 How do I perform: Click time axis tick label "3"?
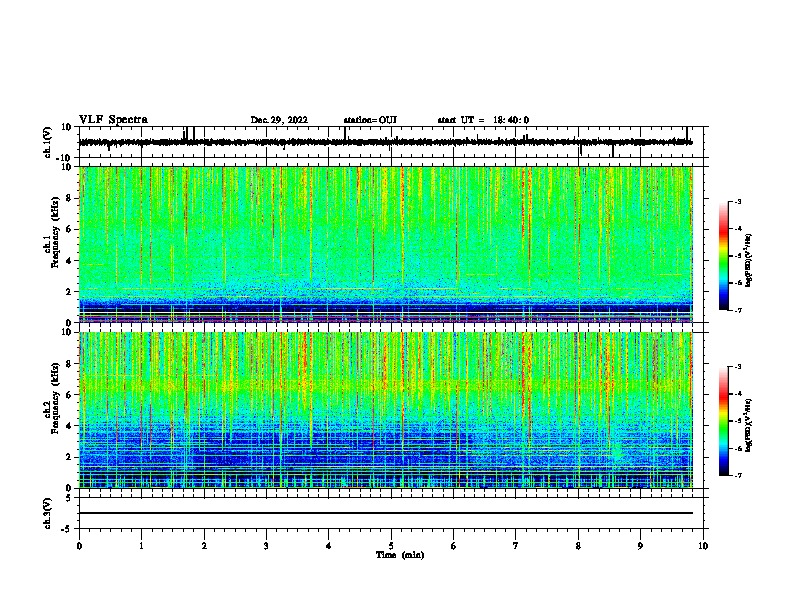tap(266, 546)
